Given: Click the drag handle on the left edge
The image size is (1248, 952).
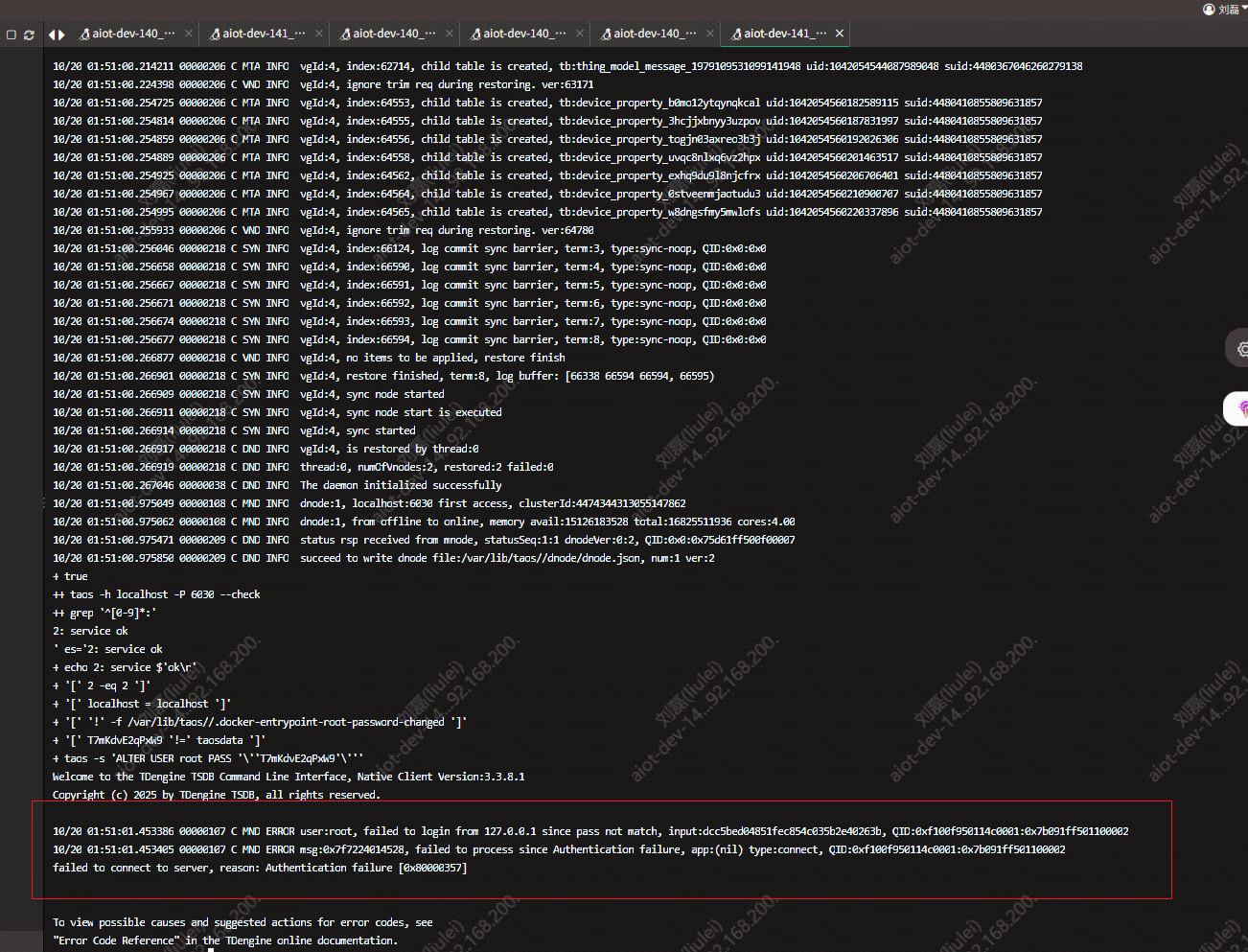Looking at the screenshot, I should (42, 502).
